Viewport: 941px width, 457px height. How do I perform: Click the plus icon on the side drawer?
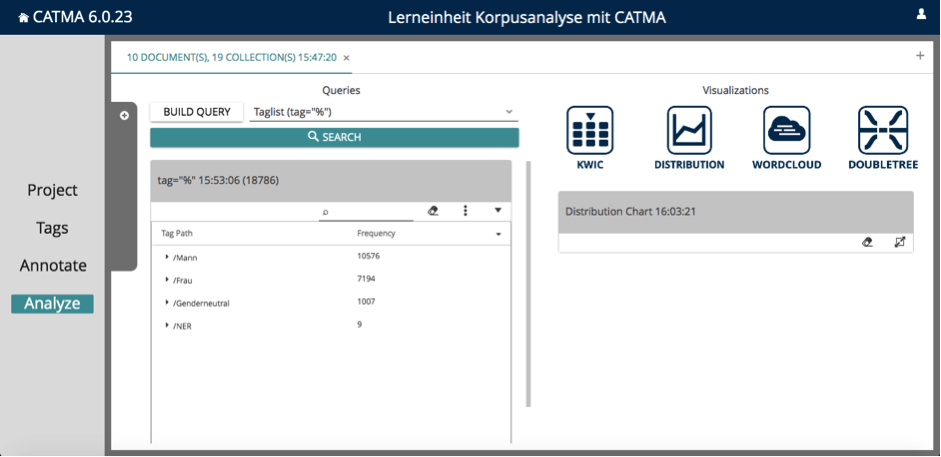click(124, 116)
